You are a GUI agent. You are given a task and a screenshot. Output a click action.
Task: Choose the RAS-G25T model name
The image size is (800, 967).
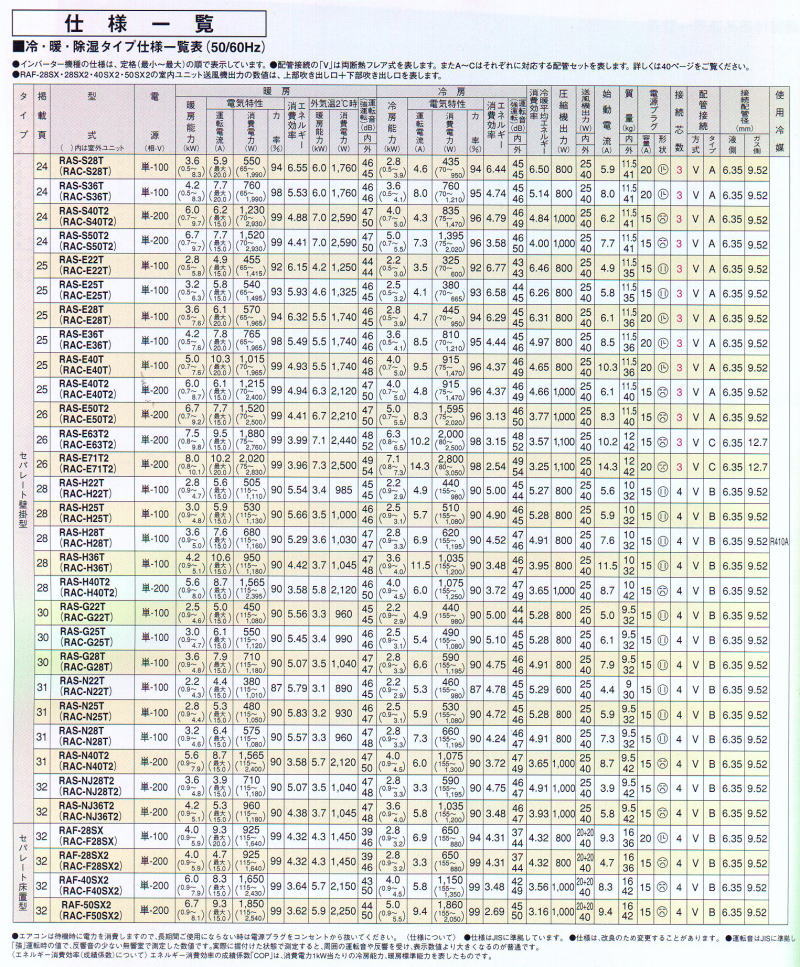pyautogui.click(x=82, y=632)
